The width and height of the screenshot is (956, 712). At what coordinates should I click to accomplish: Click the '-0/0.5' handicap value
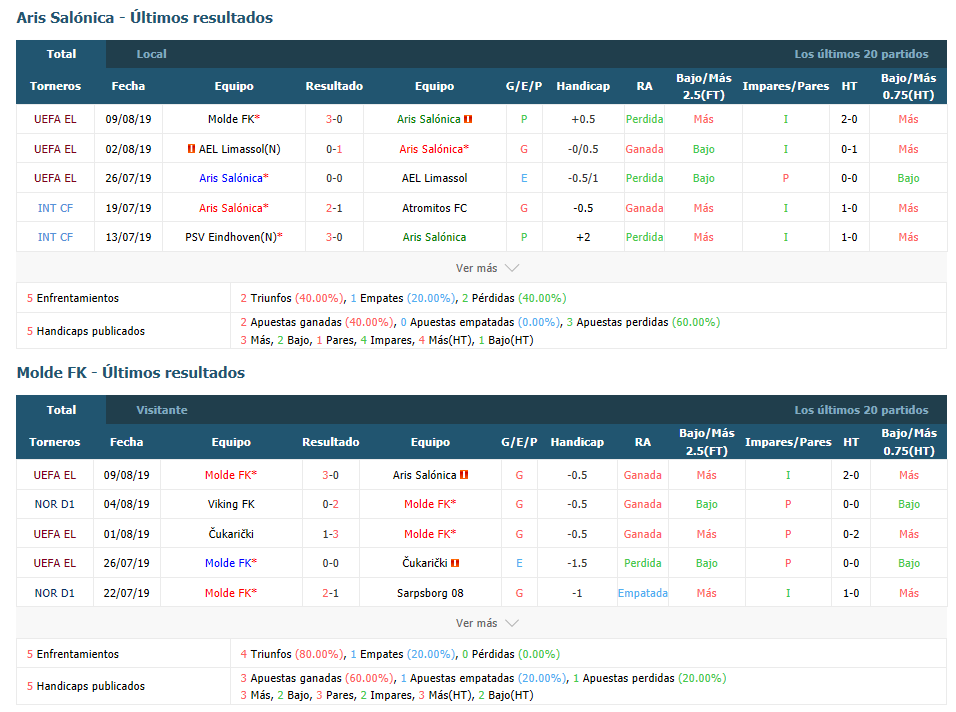pos(583,149)
